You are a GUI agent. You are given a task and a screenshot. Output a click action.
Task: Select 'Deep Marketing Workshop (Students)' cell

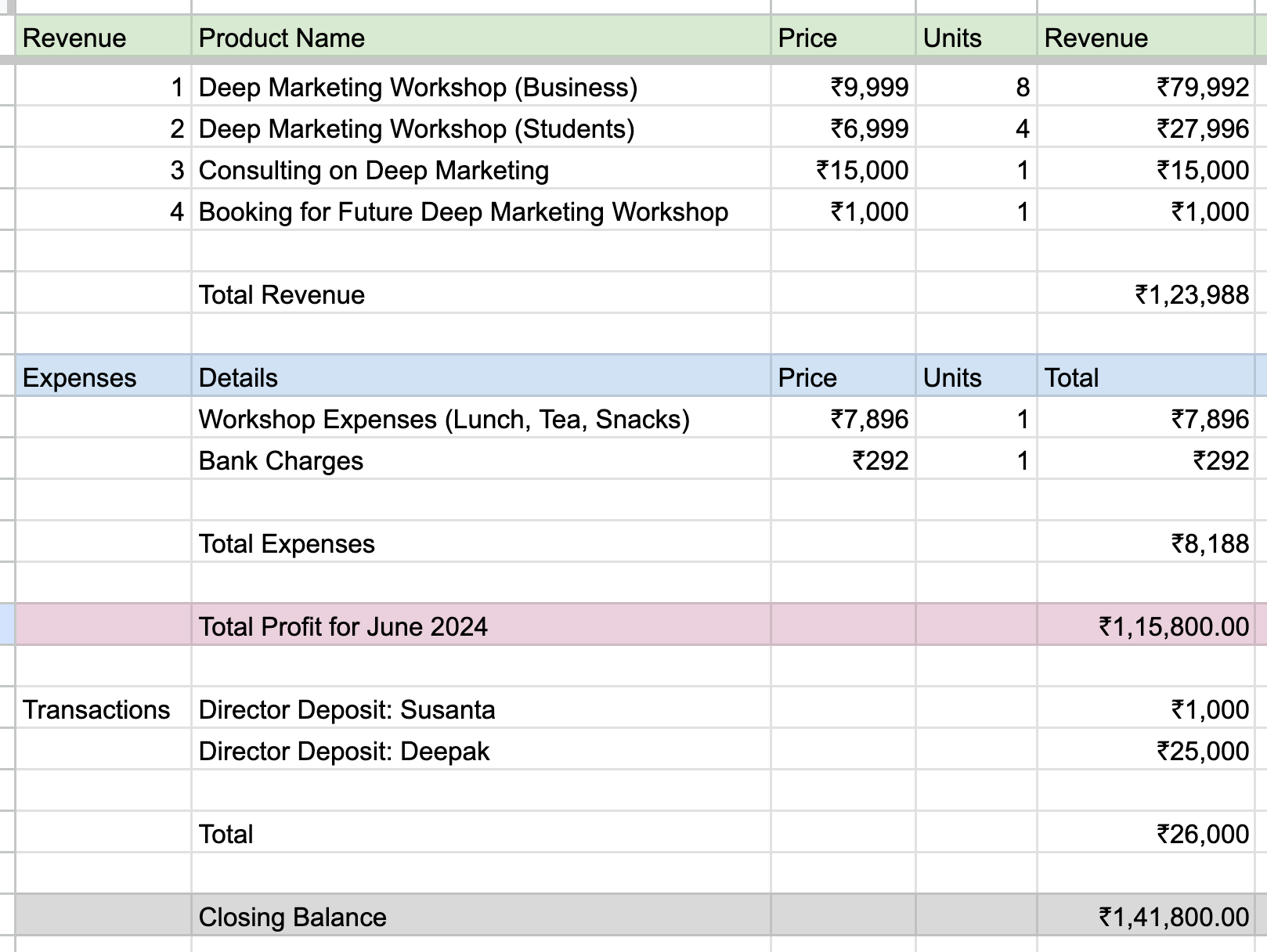481,128
